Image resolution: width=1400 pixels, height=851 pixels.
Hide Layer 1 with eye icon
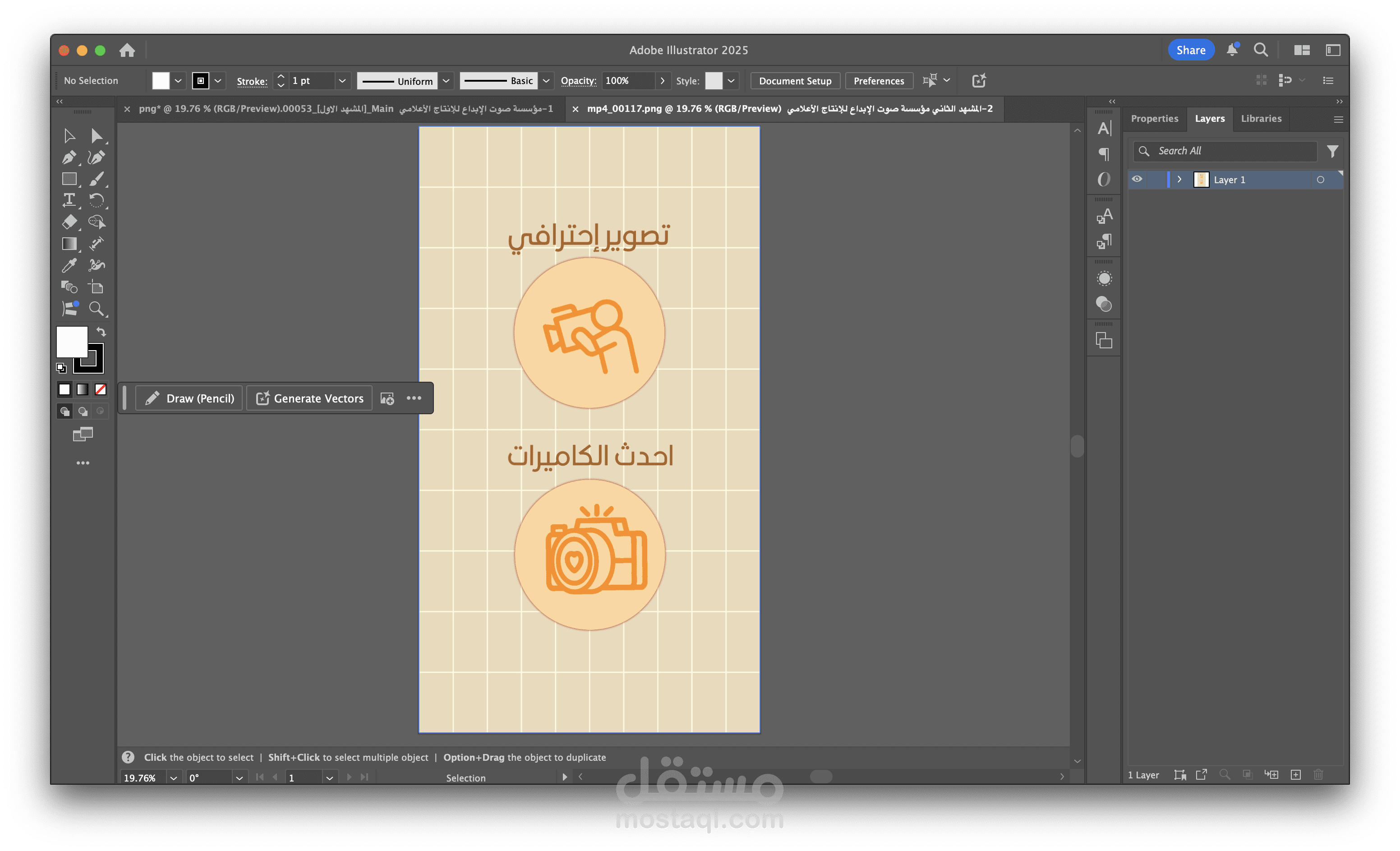click(x=1137, y=179)
